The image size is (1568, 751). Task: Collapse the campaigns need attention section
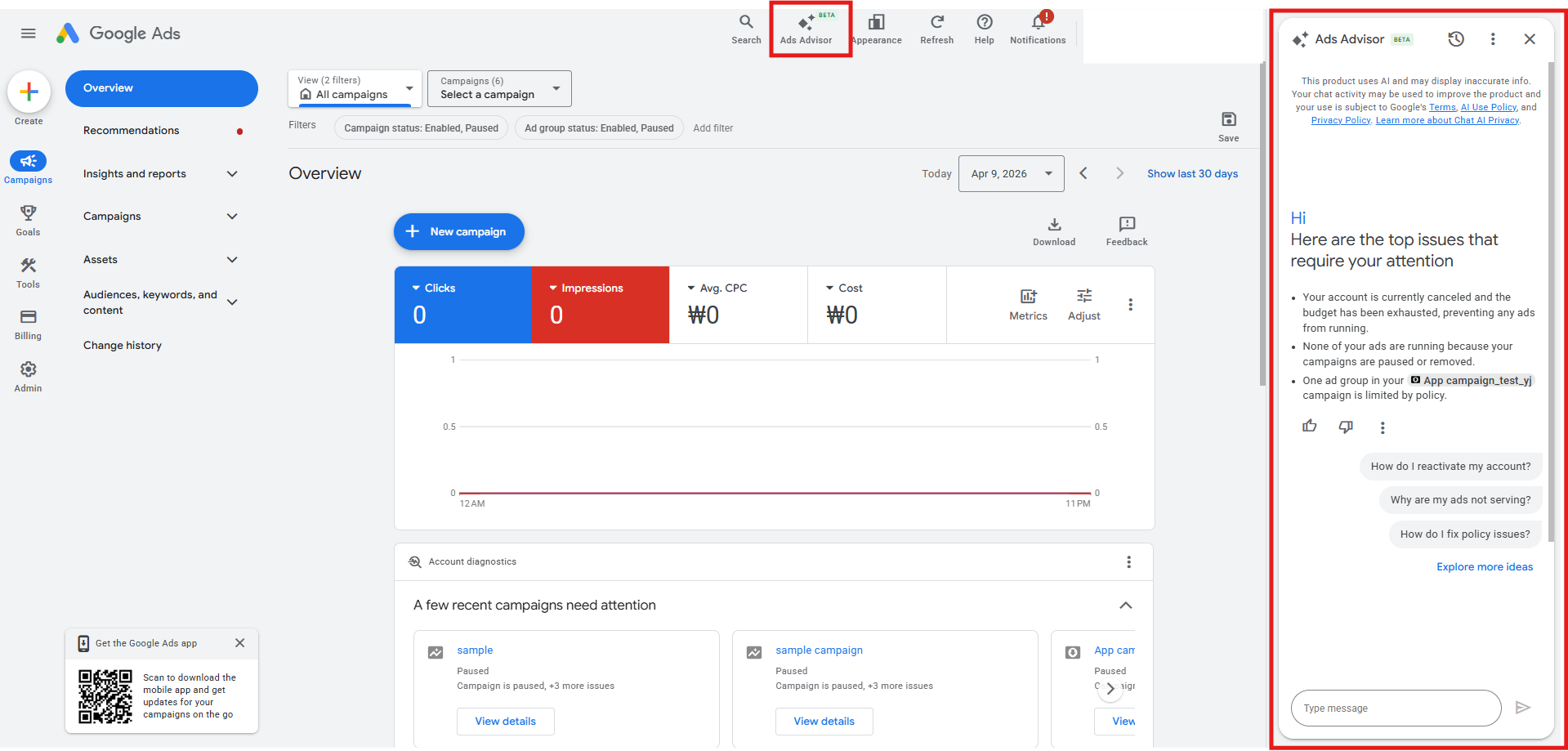pyautogui.click(x=1125, y=606)
